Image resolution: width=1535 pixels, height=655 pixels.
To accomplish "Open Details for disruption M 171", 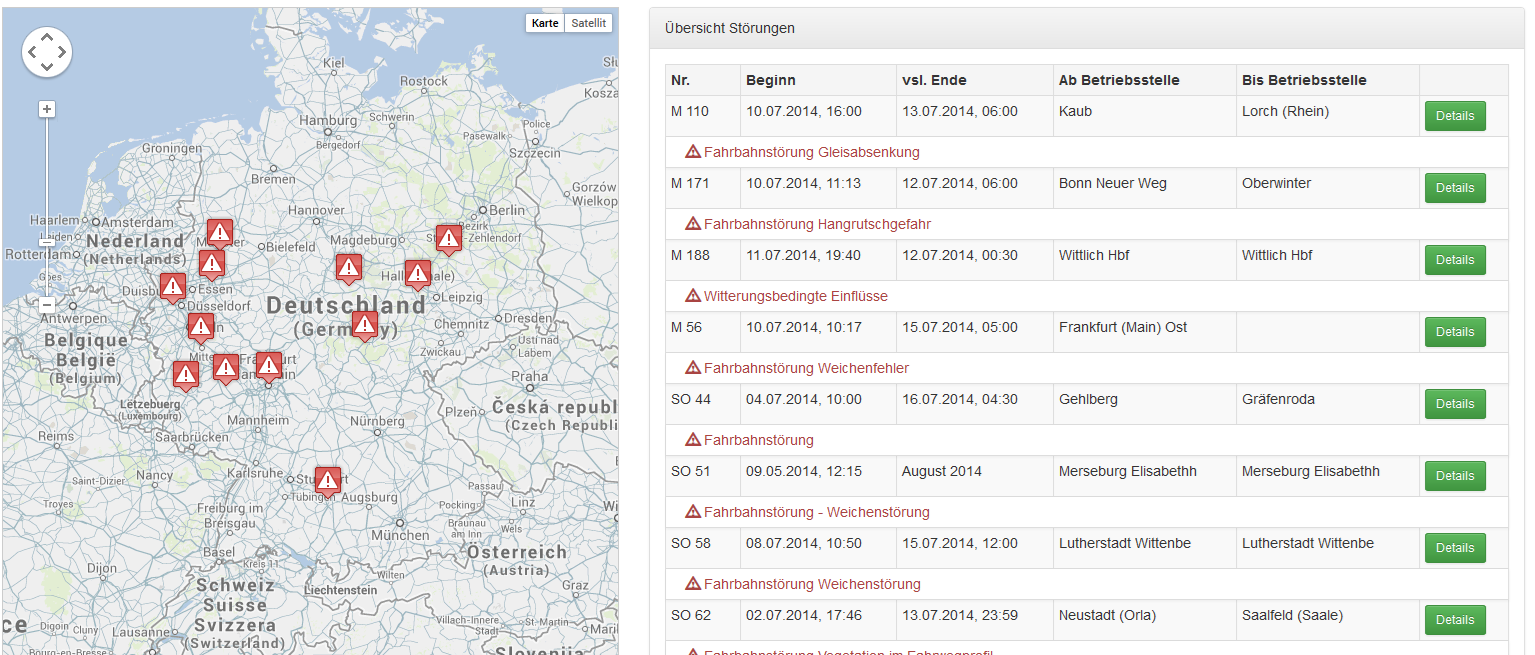I will 1455,188.
